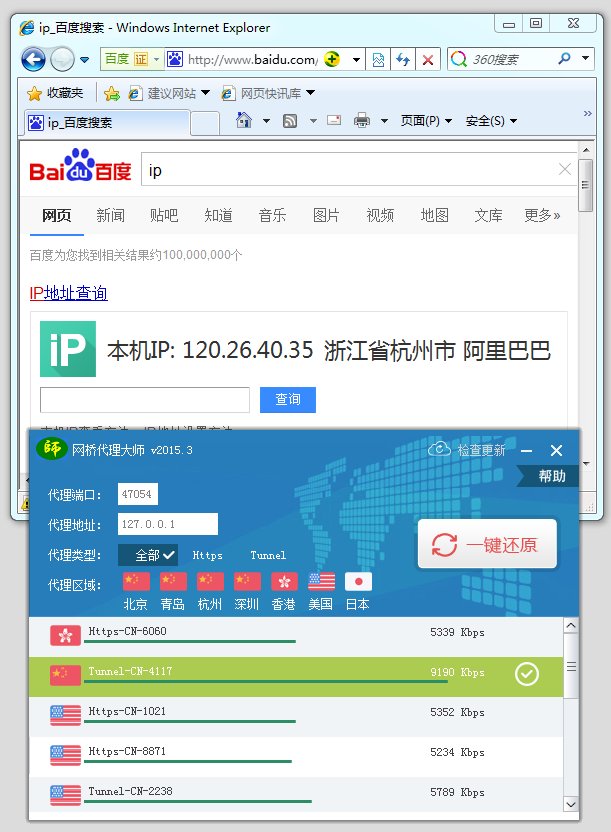Clear the Baidu search box with X

click(565, 169)
